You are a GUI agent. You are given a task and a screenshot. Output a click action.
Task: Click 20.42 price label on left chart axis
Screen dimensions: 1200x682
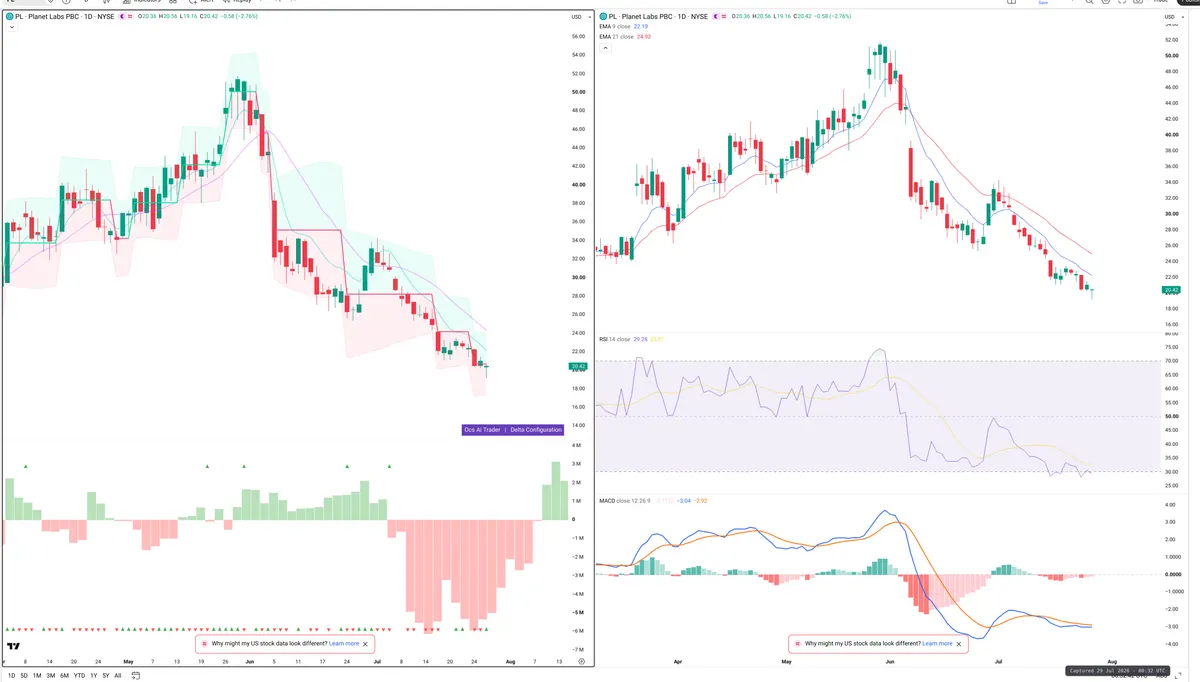tap(578, 367)
